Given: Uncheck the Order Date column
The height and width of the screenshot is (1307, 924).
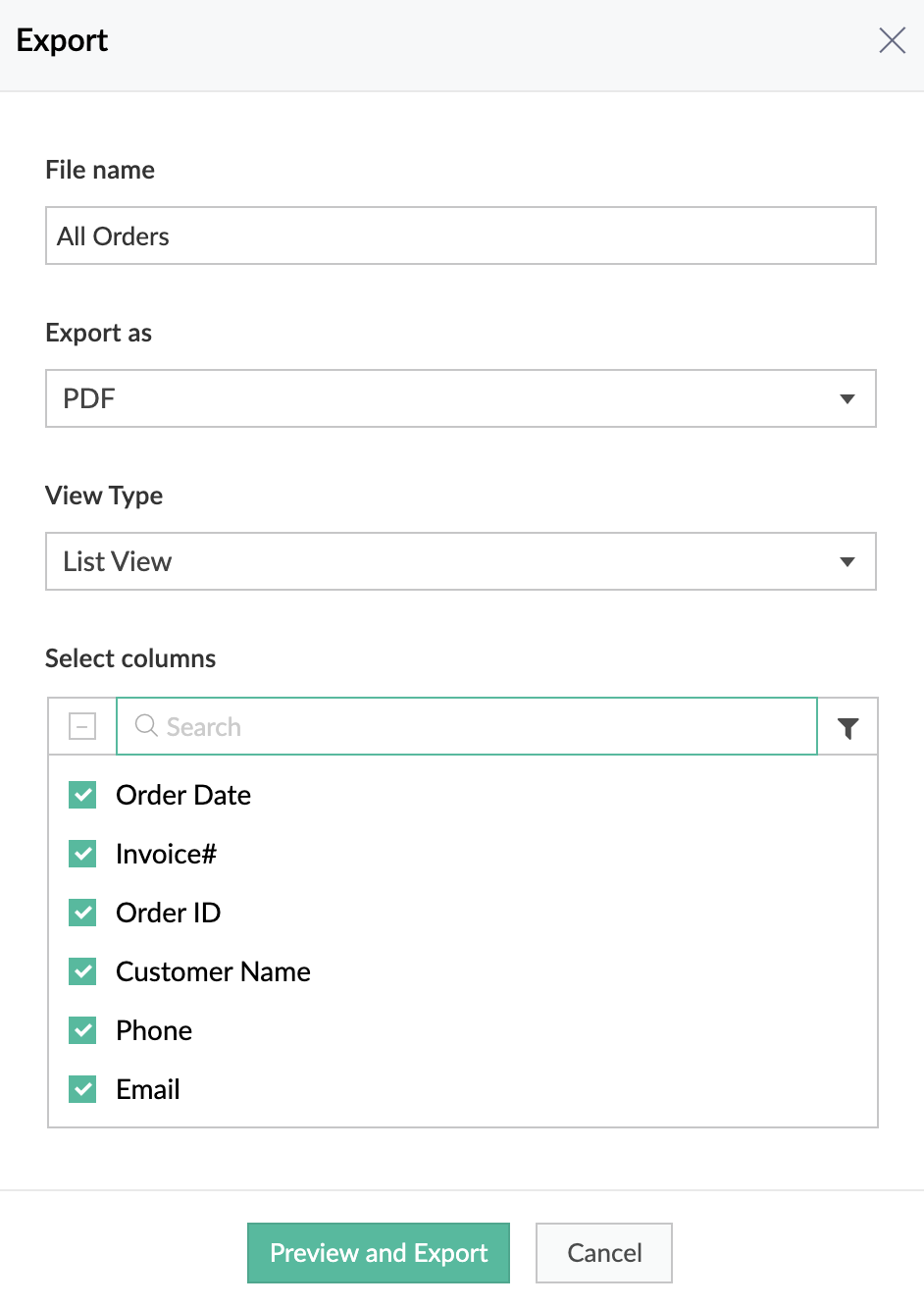Looking at the screenshot, I should [x=83, y=795].
